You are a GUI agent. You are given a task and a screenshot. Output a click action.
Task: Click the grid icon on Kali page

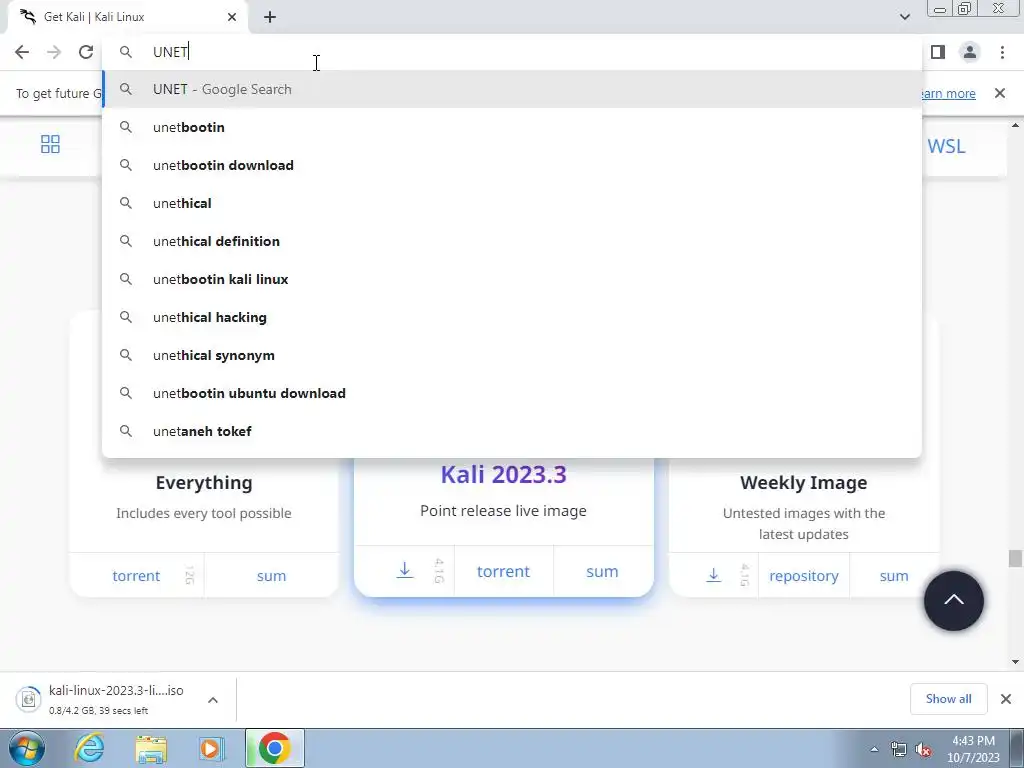pyautogui.click(x=50, y=144)
